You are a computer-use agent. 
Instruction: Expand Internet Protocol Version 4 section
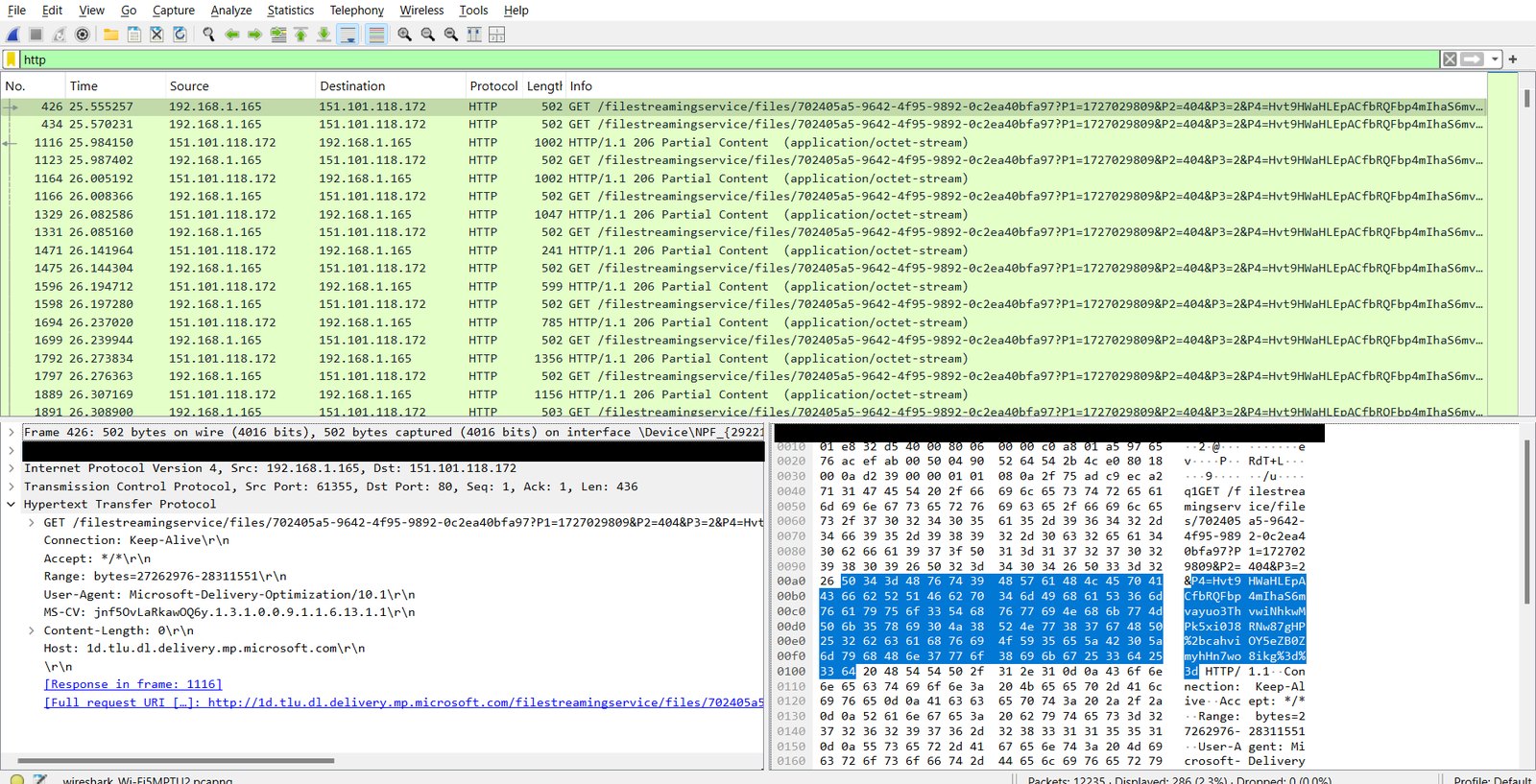[12, 468]
